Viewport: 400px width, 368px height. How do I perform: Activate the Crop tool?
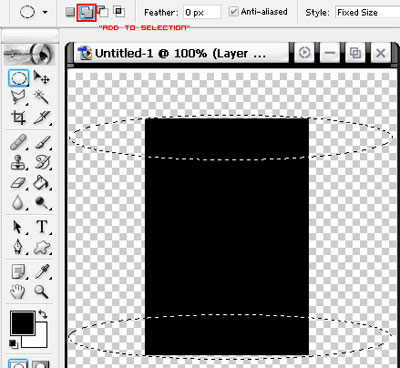(18, 118)
